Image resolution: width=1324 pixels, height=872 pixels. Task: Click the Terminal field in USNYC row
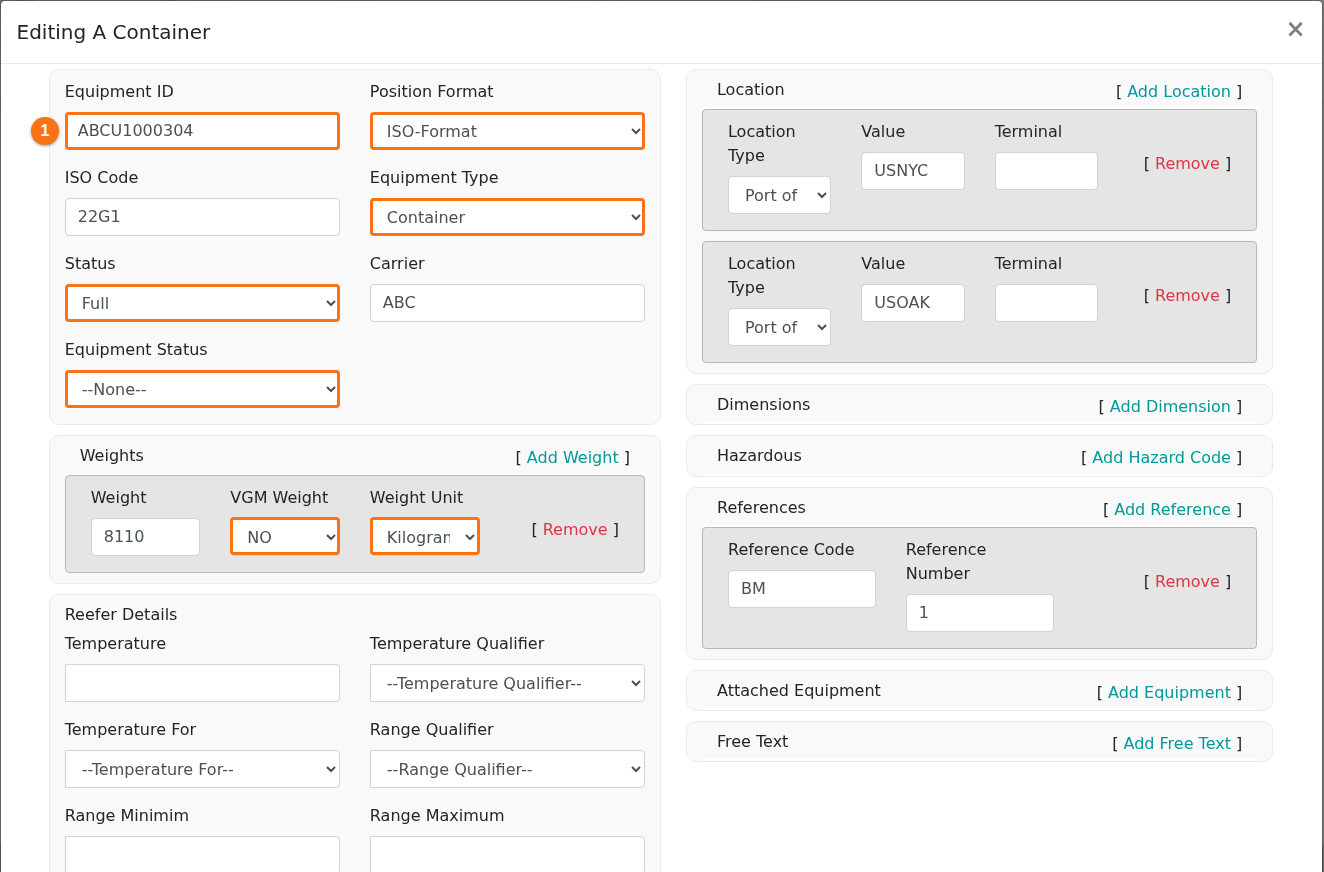(x=1046, y=171)
